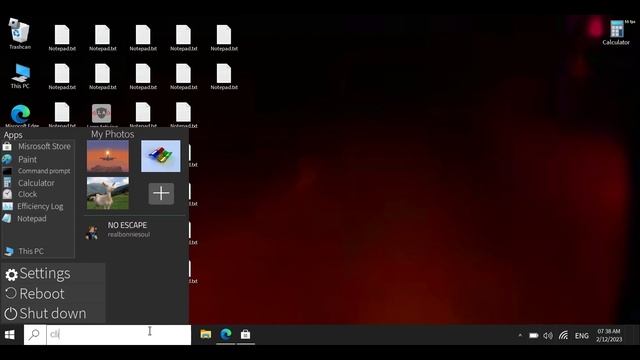Click into the taskbar search text field
The image size is (640, 360).
pyautogui.click(x=118, y=335)
